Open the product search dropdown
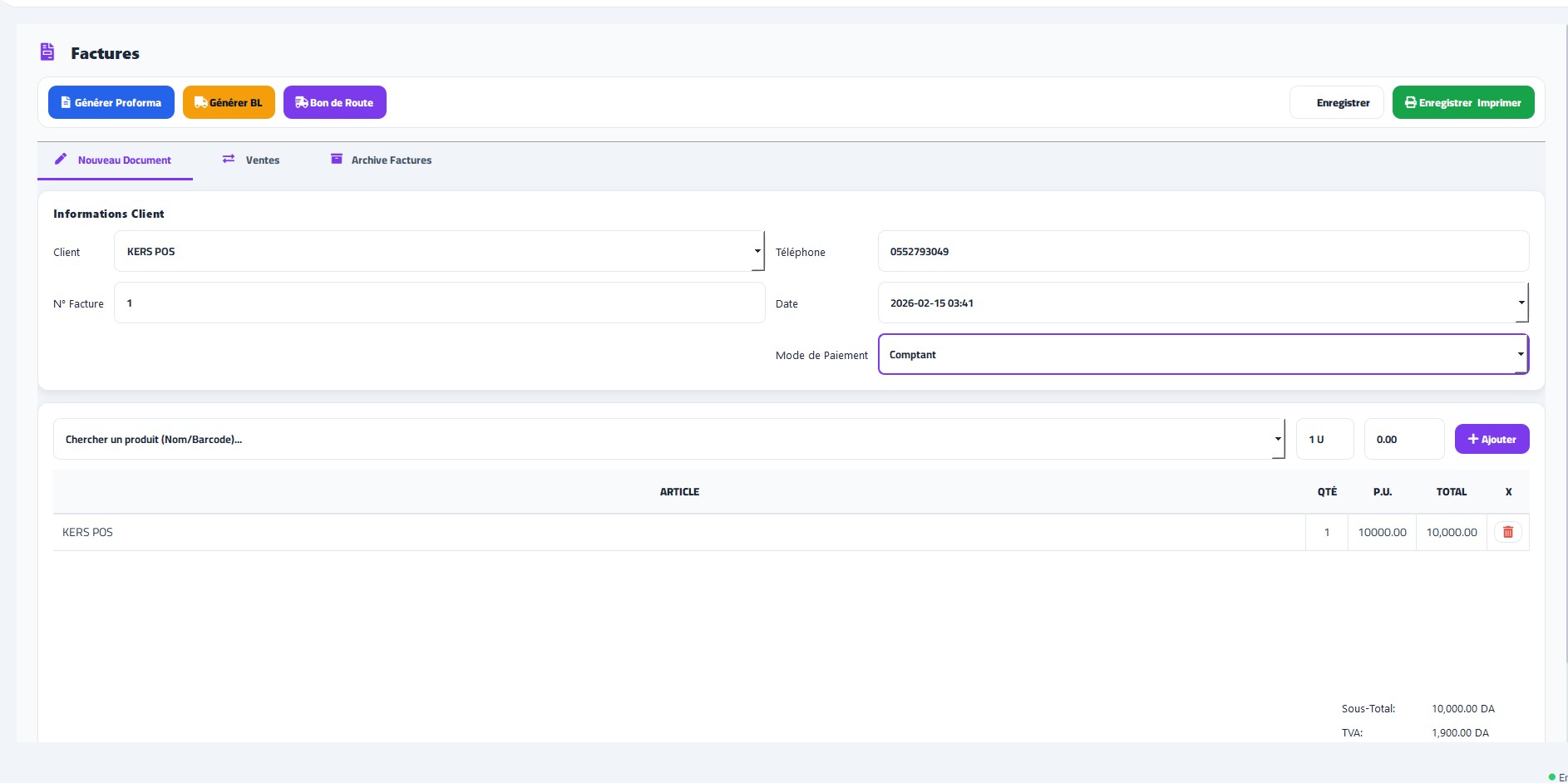 [x=668, y=439]
